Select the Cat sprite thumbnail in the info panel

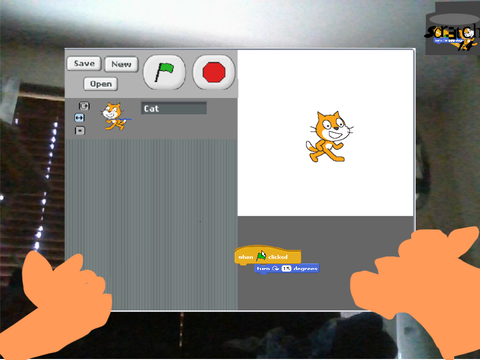click(x=115, y=116)
